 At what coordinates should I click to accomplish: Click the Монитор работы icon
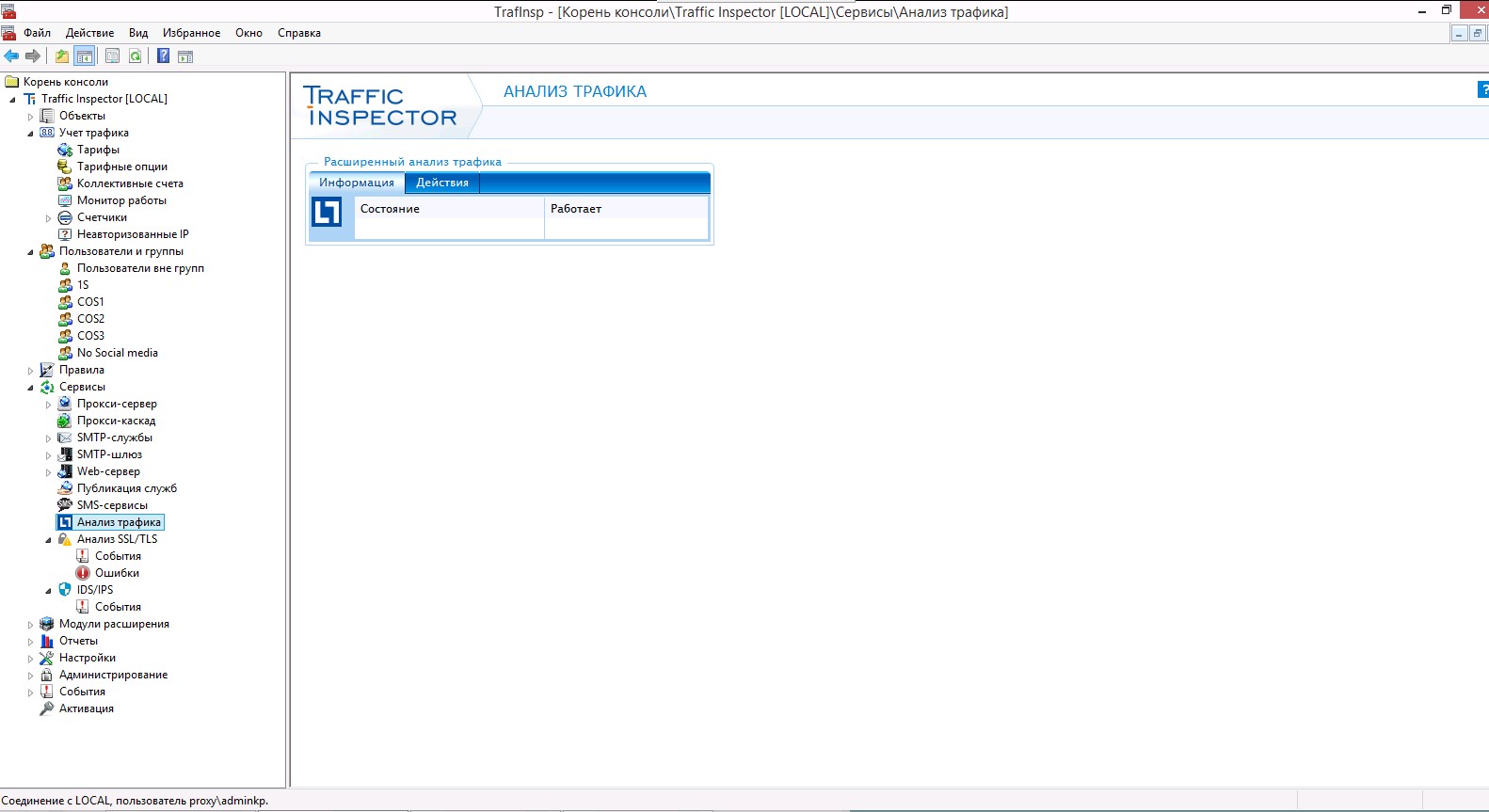(x=65, y=200)
